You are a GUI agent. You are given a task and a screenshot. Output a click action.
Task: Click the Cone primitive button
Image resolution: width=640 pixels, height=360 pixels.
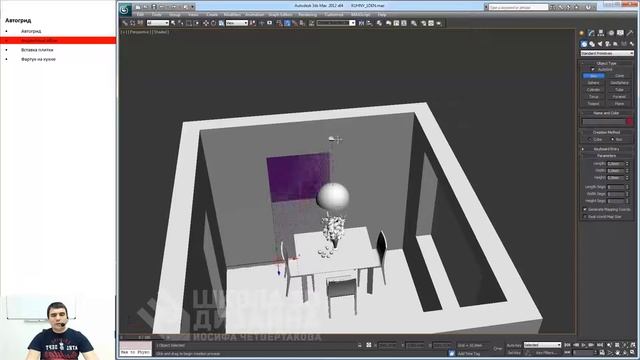coord(619,76)
